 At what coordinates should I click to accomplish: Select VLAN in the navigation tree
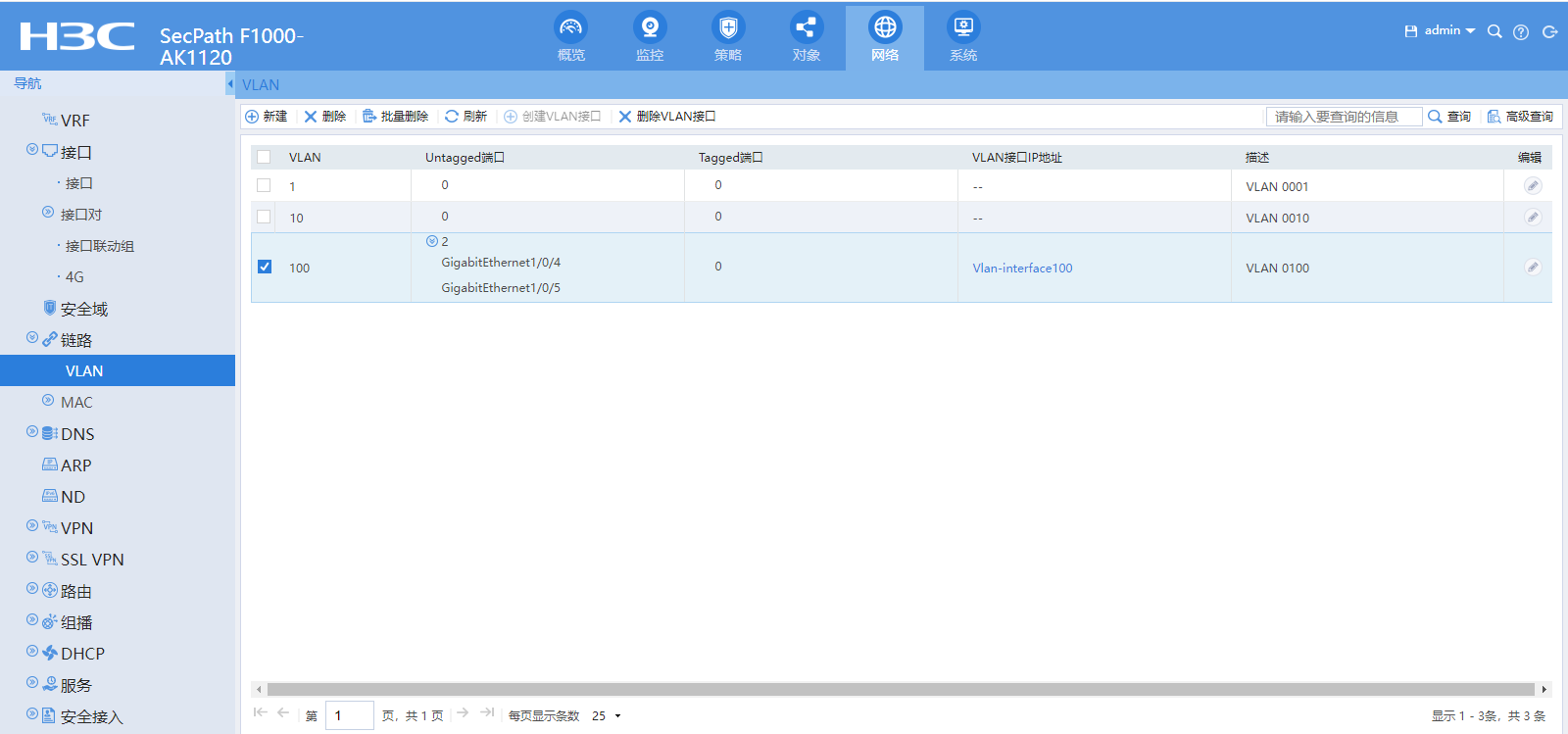[118, 370]
